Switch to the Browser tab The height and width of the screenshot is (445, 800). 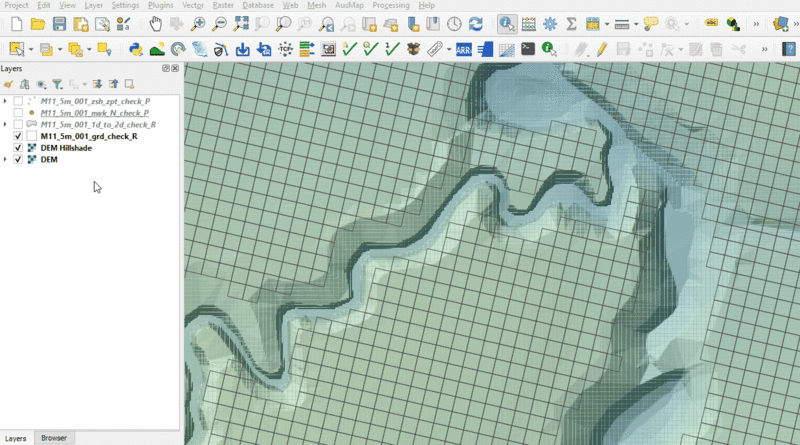(x=54, y=438)
